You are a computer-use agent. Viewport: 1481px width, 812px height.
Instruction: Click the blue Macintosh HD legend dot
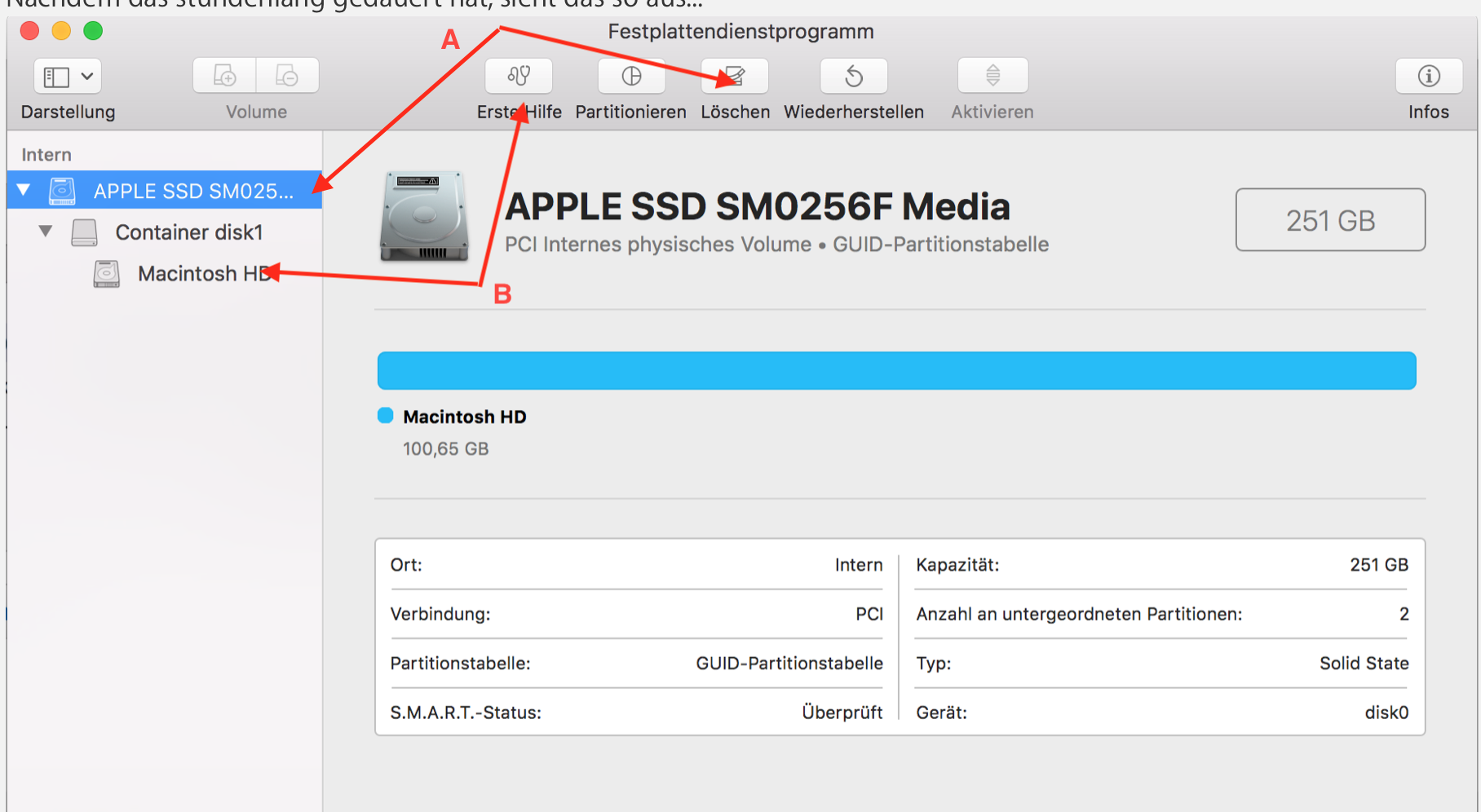pos(386,416)
